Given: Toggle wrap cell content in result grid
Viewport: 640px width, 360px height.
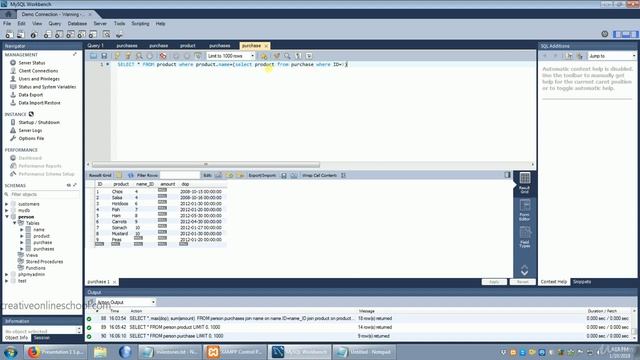Looking at the screenshot, I should click(343, 176).
